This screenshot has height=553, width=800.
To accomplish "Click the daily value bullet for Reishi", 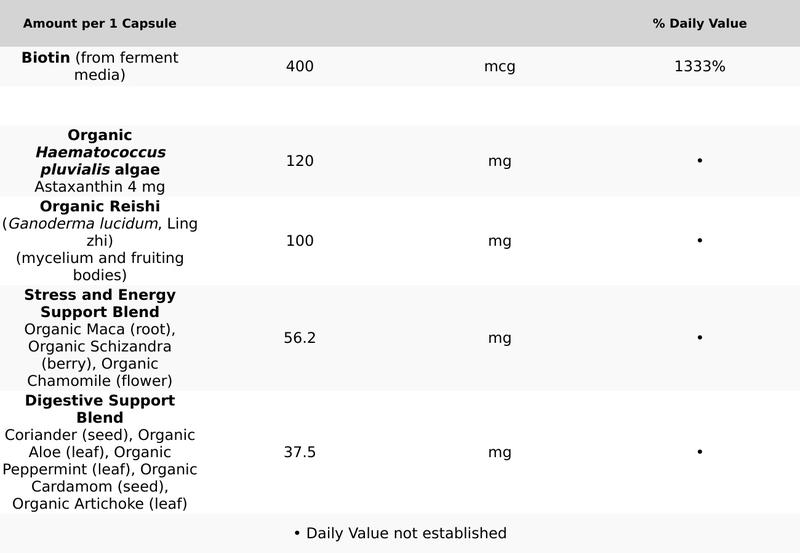I will pyautogui.click(x=699, y=240).
